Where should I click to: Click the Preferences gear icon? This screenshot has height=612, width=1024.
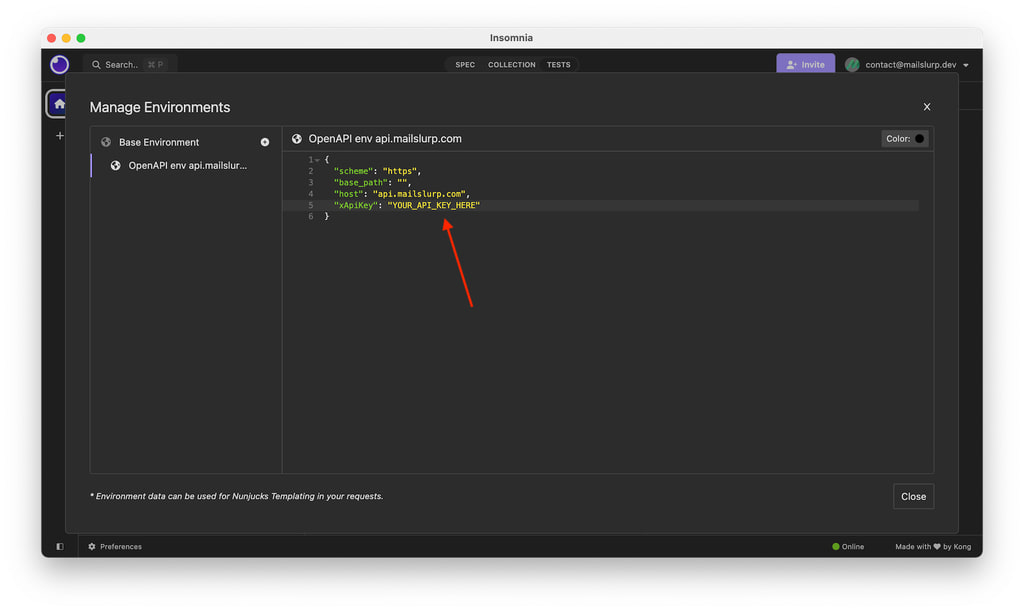tap(92, 547)
